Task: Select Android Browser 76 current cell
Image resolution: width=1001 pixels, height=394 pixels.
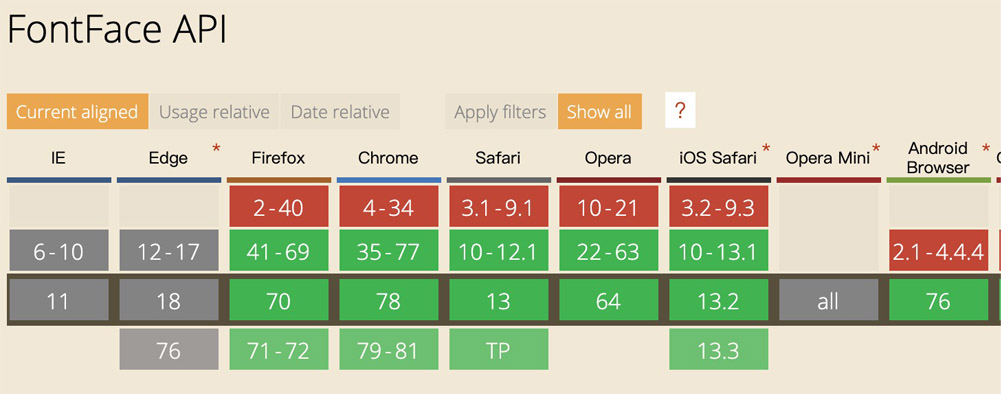Action: coord(938,300)
